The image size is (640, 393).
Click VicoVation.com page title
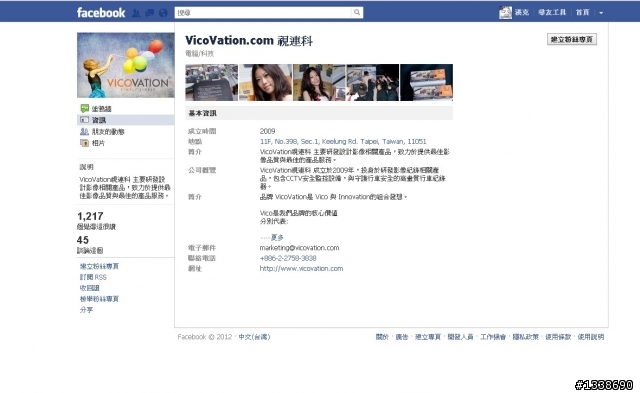(x=249, y=40)
